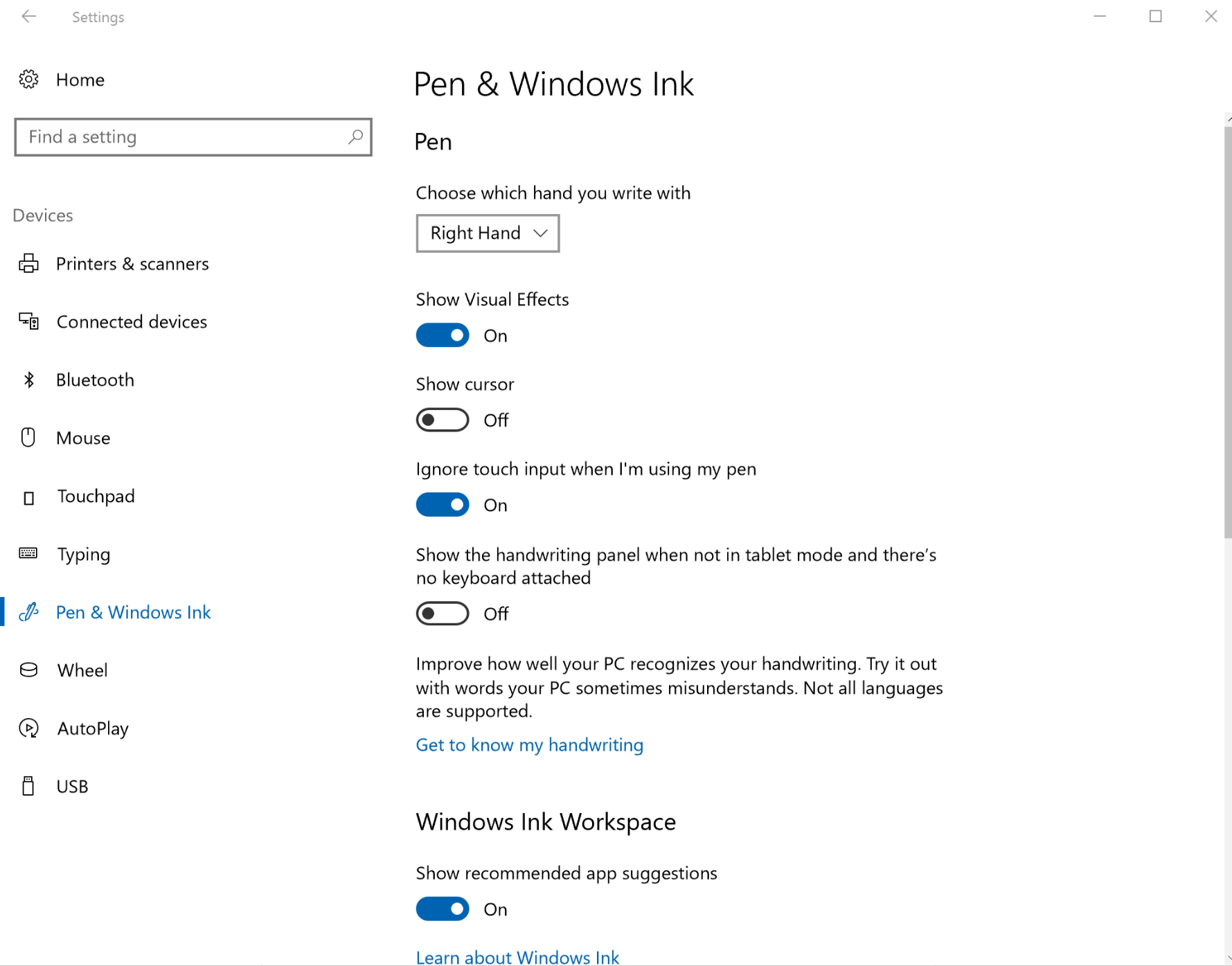Enable the Show cursor toggle
Image resolution: width=1232 pixels, height=966 pixels.
[443, 420]
